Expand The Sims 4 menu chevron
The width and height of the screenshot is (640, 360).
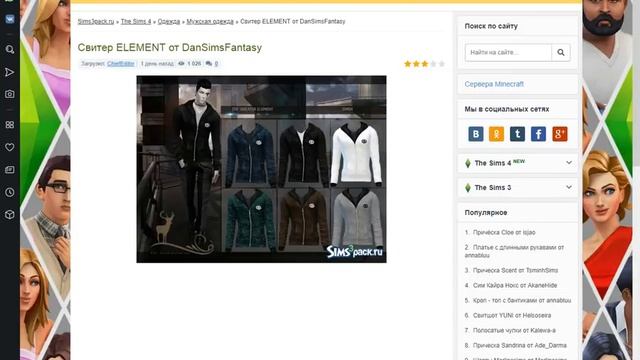pos(569,162)
